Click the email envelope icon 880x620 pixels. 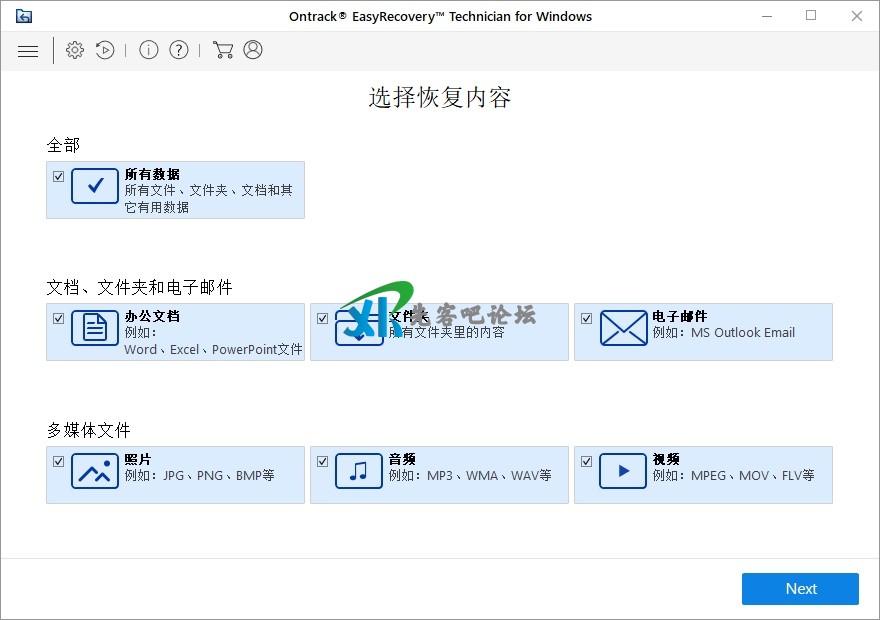pos(623,328)
